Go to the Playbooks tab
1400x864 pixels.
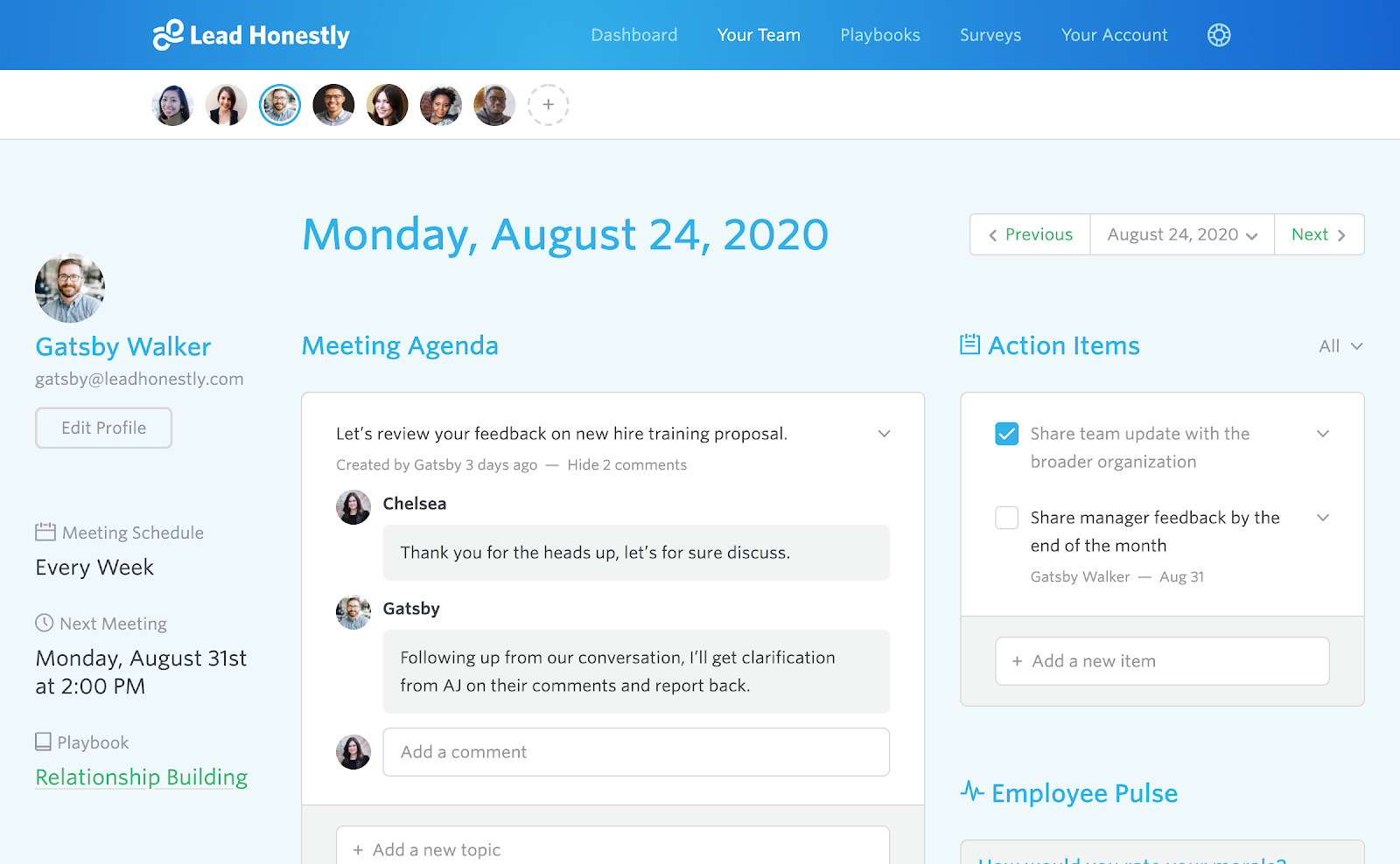(x=880, y=35)
